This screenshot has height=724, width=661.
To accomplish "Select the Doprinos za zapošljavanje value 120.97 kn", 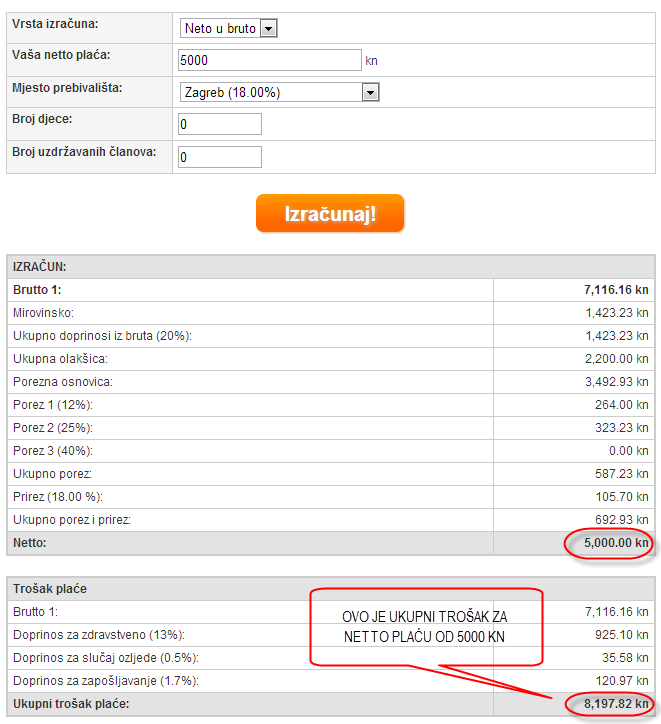I will tap(622, 681).
